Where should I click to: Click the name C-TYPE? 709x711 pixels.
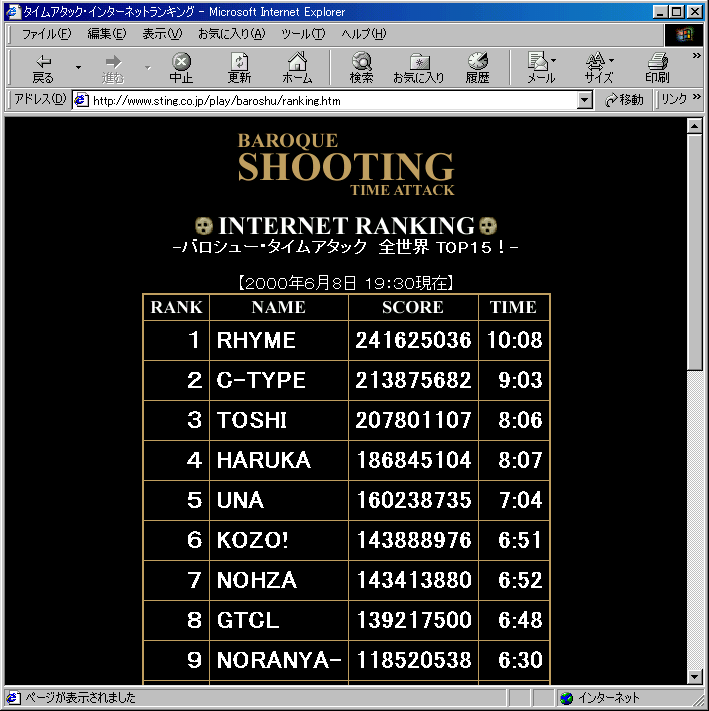(x=261, y=380)
